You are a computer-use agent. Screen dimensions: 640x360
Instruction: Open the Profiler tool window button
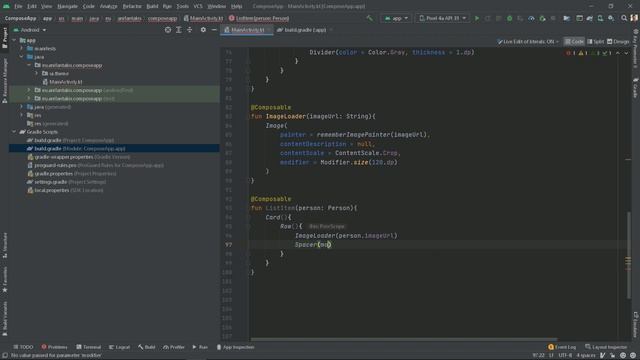point(174,347)
